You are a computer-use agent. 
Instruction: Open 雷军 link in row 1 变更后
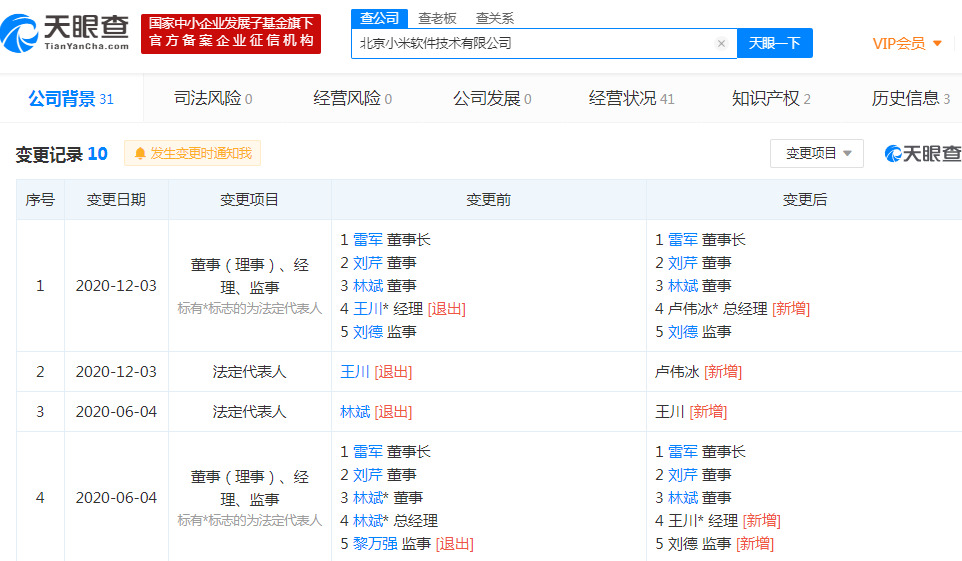[x=682, y=240]
